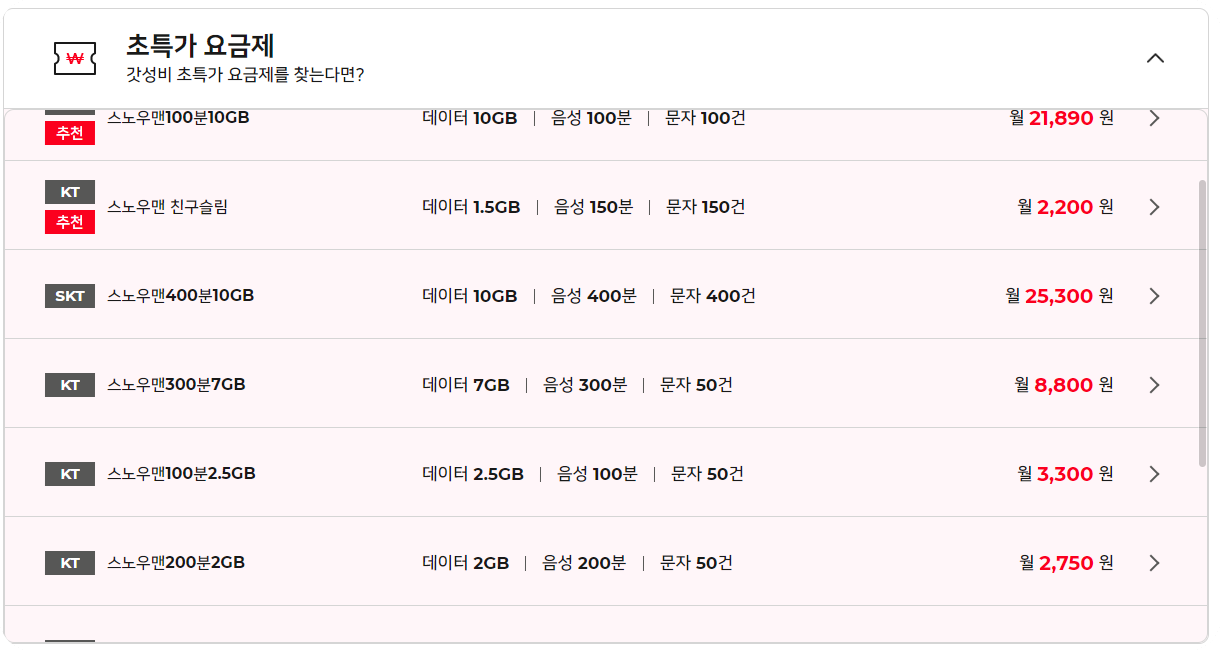Click the KT badge on 스노우맨 친구슬림
1220x650 pixels.
69,190
